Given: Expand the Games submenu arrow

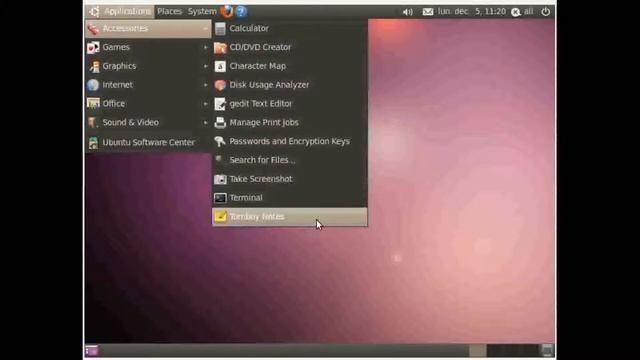Looking at the screenshot, I should pyautogui.click(x=205, y=48).
